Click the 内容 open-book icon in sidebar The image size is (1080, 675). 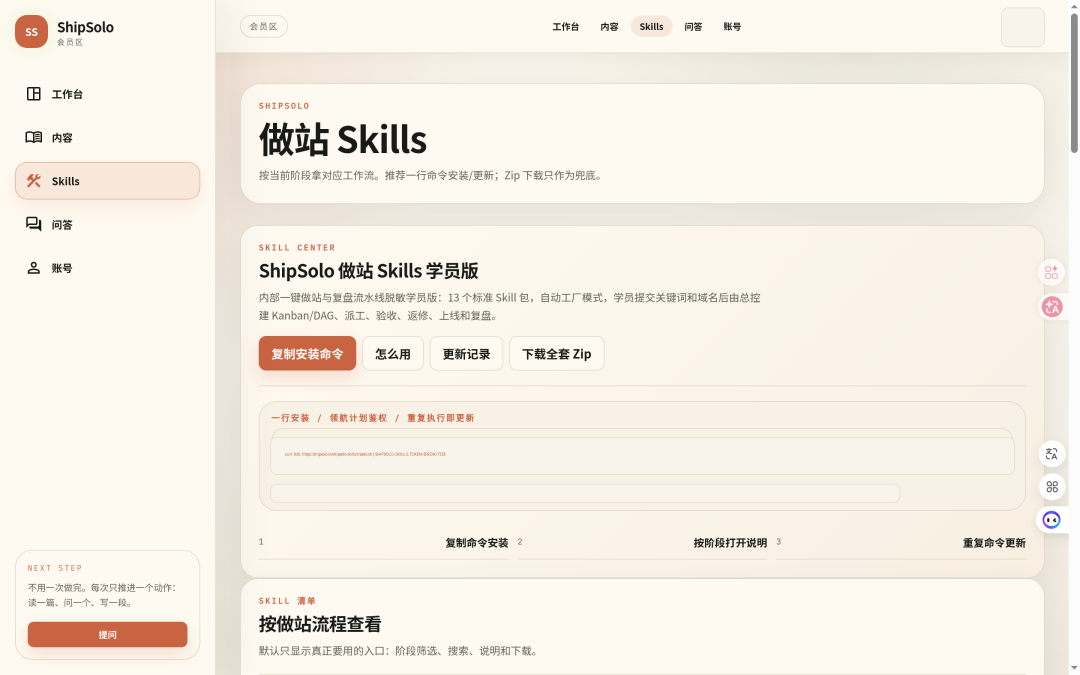[x=34, y=137]
